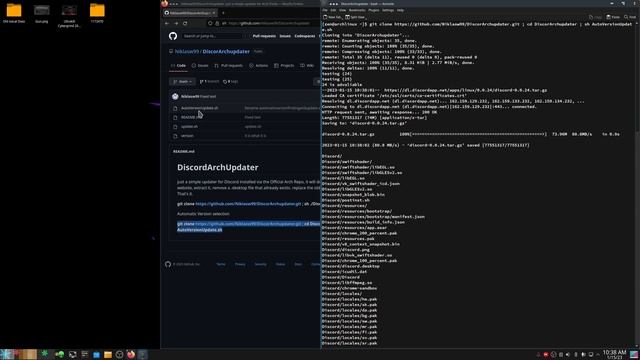Go back in the Firefox browser

[x=167, y=23]
